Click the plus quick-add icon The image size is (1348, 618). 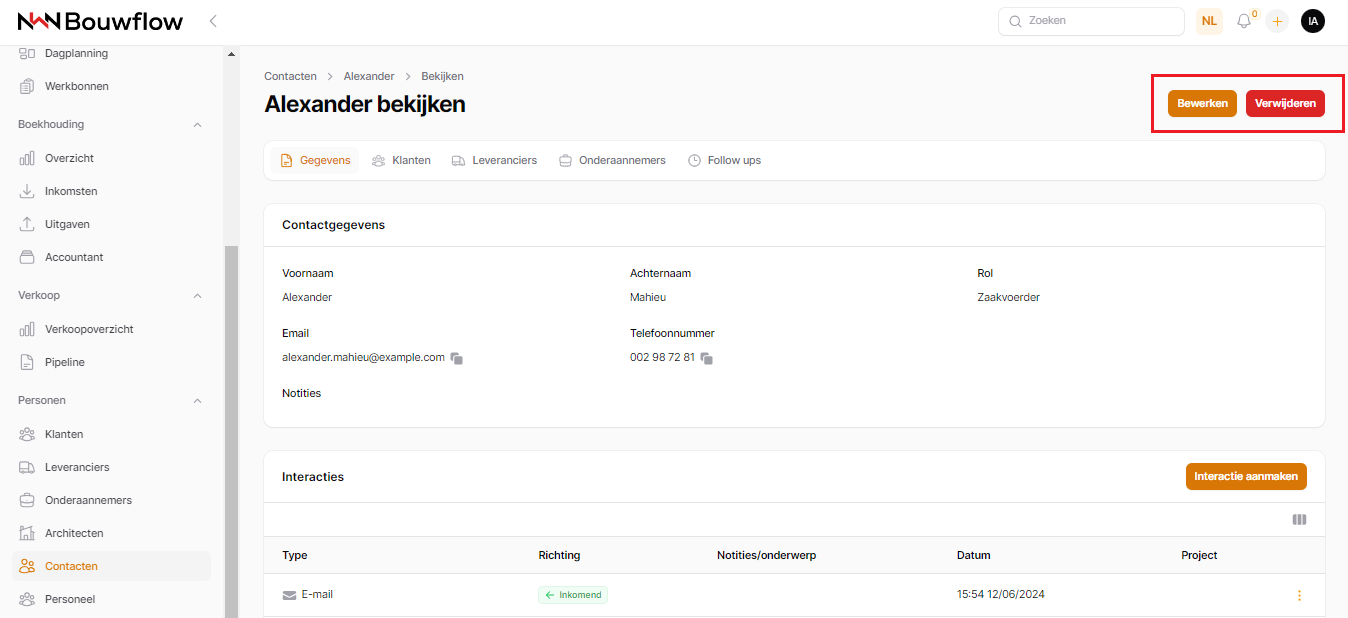[1277, 21]
